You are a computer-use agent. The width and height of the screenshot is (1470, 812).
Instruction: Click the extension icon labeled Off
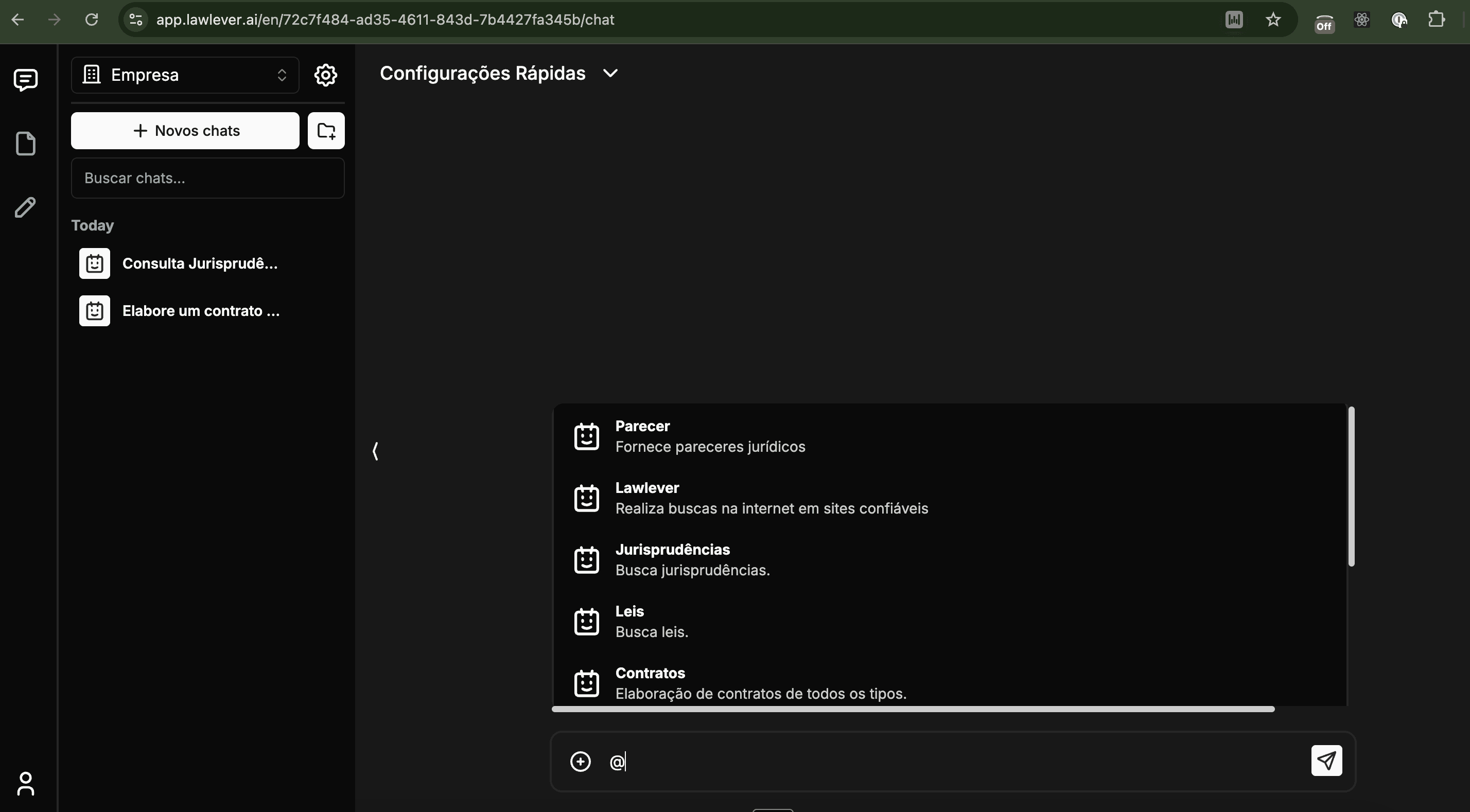[1324, 23]
